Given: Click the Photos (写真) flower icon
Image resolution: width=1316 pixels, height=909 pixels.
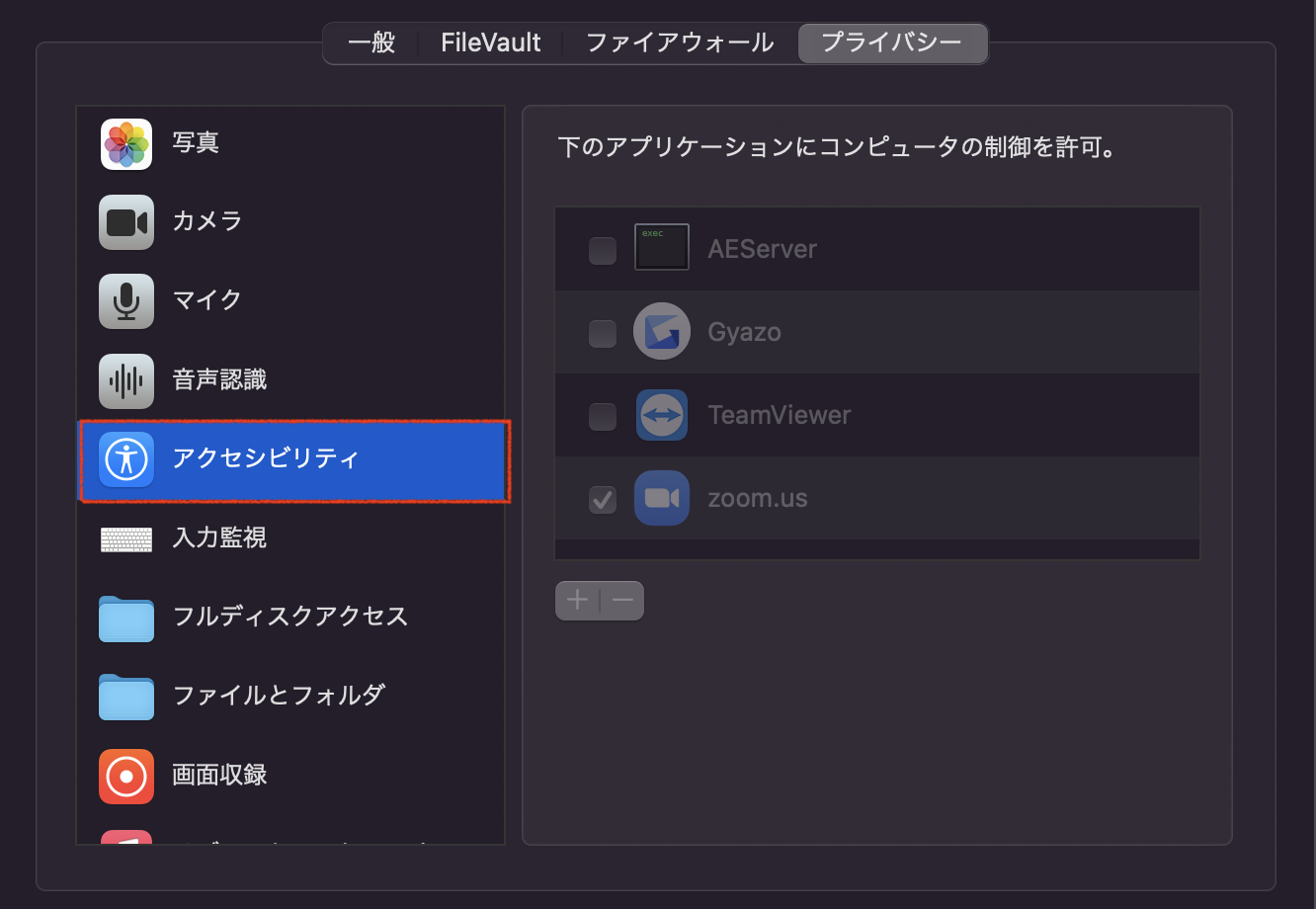Looking at the screenshot, I should pyautogui.click(x=126, y=144).
